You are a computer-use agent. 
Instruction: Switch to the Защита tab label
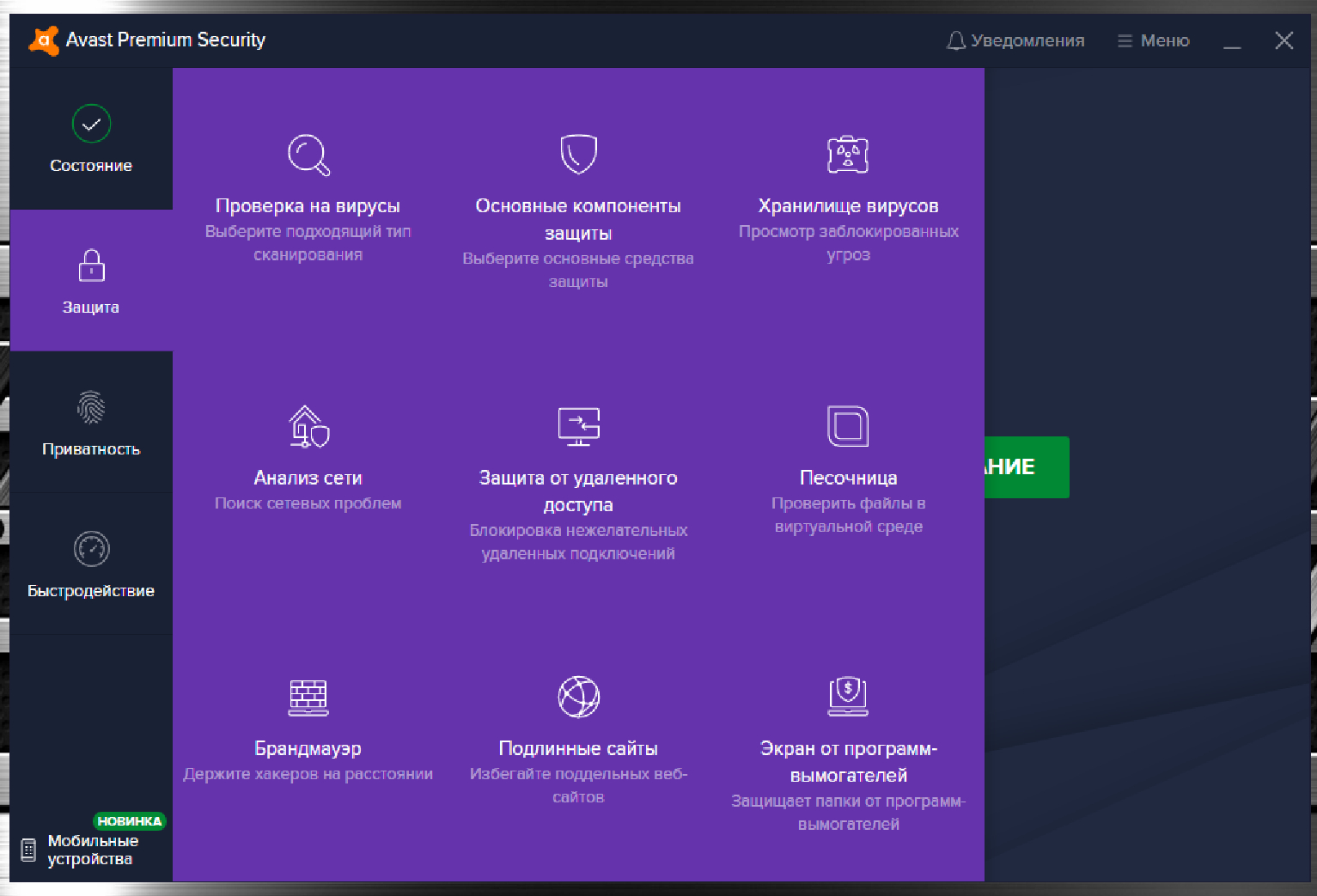(x=91, y=308)
